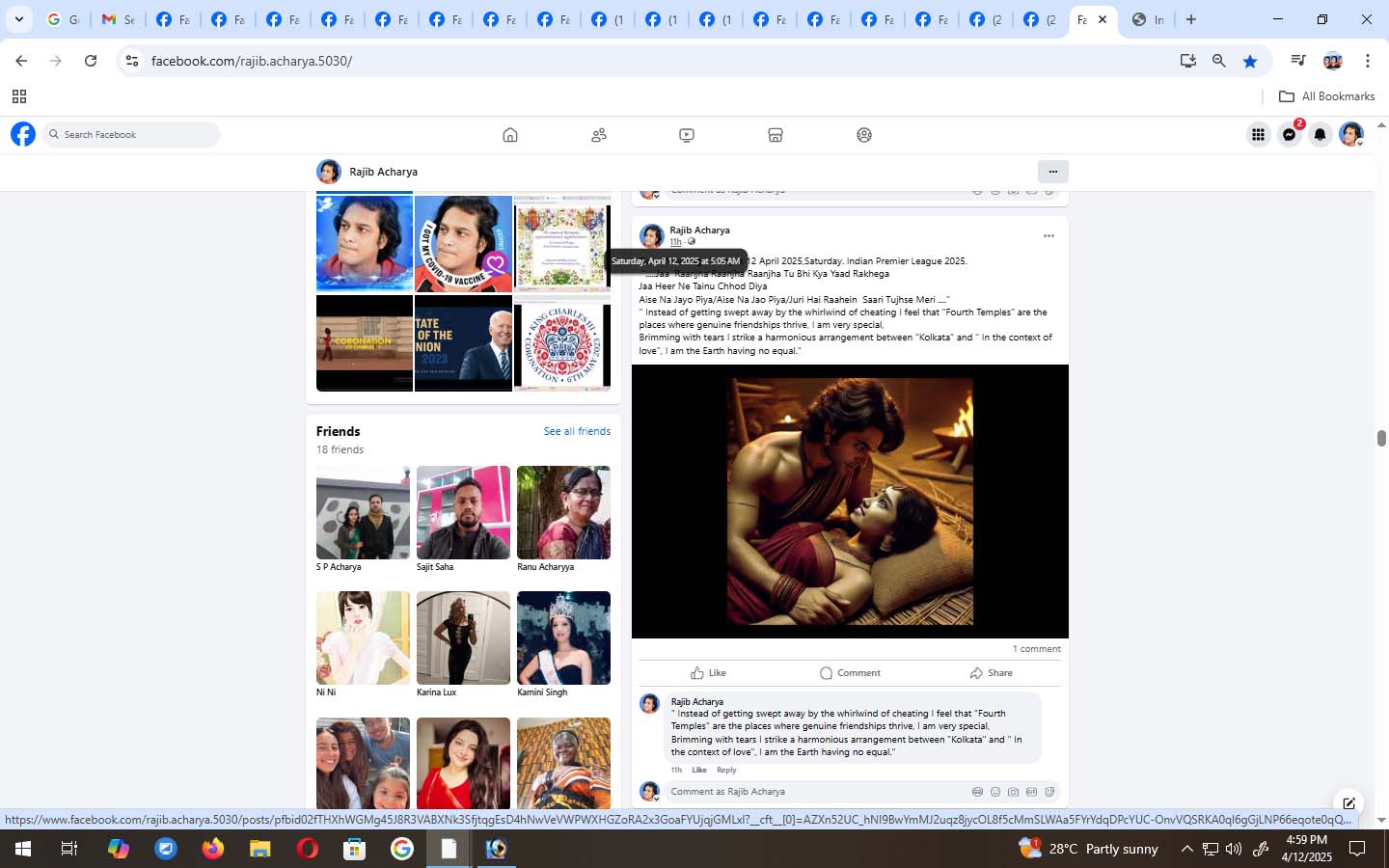Click the Comment as Rajib Acharya field
The height and width of the screenshot is (868, 1389).
point(861,792)
